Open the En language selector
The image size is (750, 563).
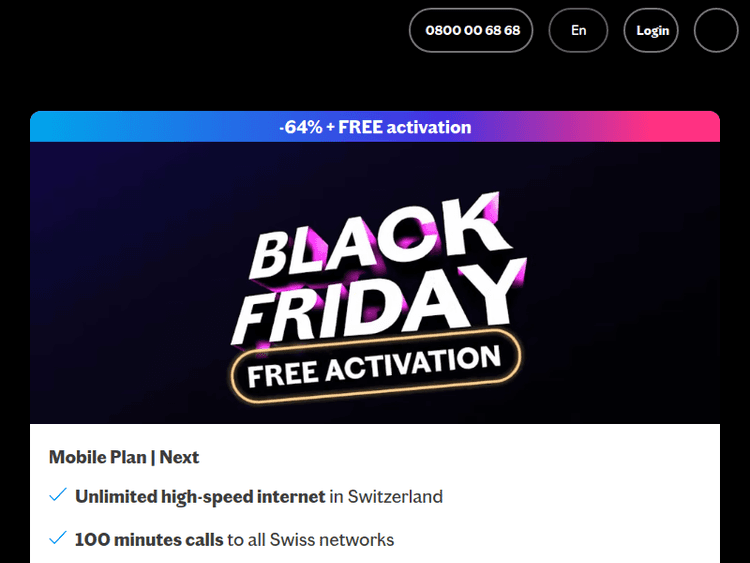[x=578, y=30]
